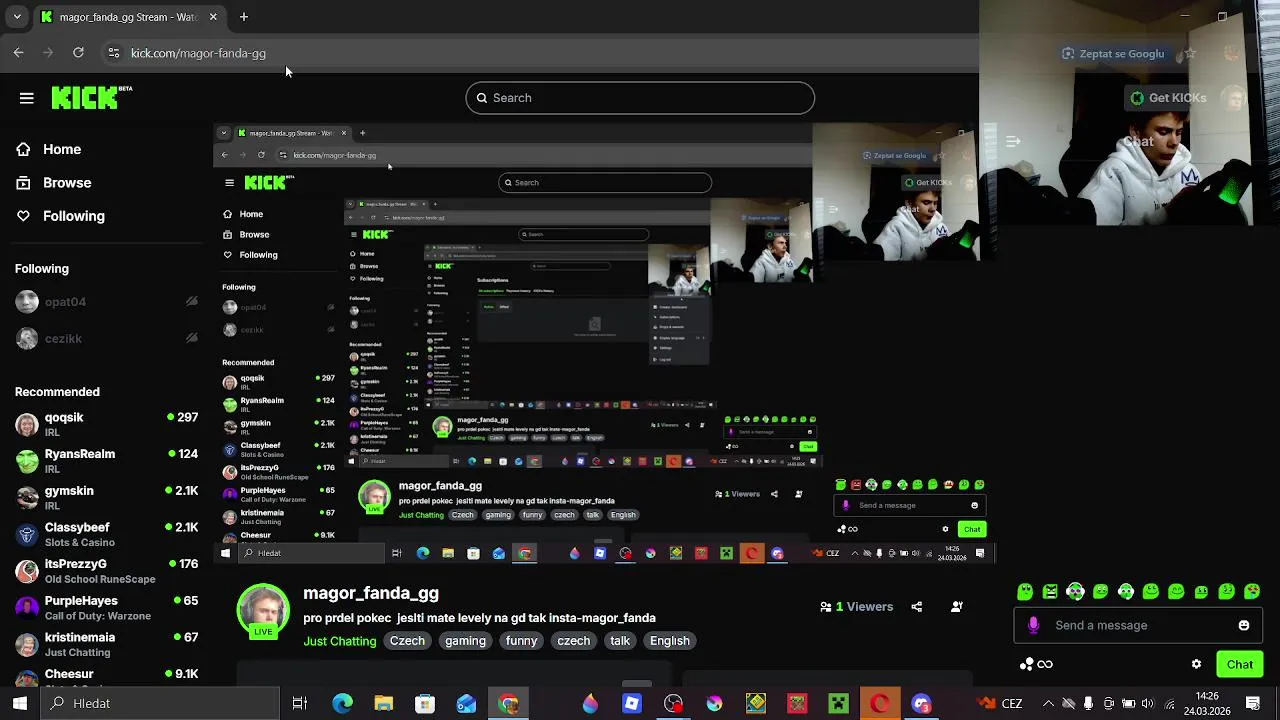Open recommended channel qoqsik with 297 viewers
Viewport: 1280px width, 720px height.
(106, 424)
